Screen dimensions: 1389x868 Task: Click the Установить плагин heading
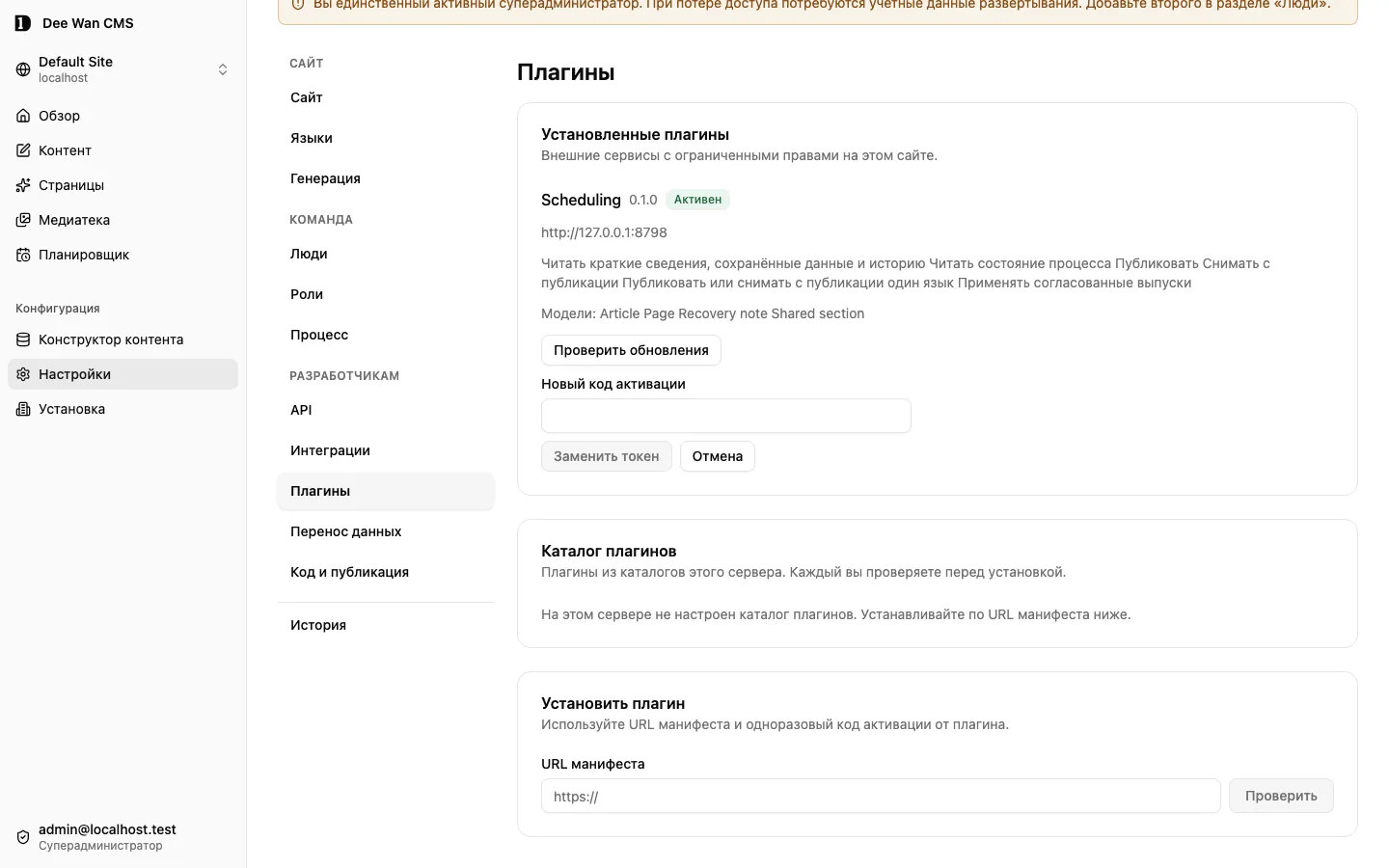tap(613, 703)
